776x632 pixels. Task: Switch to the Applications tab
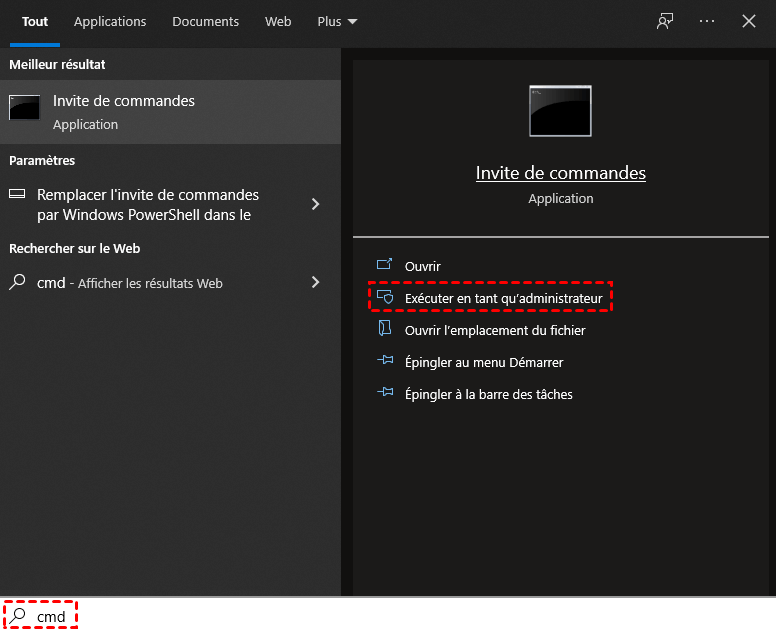pyautogui.click(x=110, y=21)
